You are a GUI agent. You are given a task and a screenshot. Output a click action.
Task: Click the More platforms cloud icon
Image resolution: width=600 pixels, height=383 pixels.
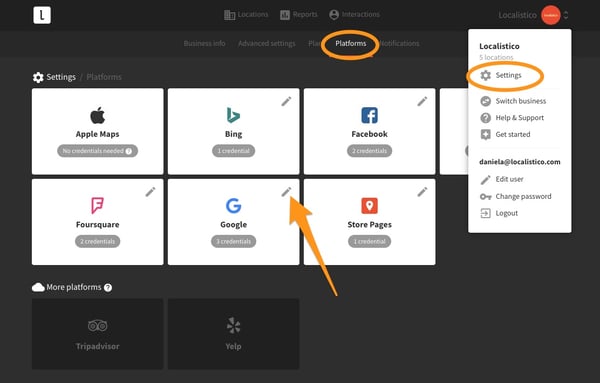coord(38,287)
